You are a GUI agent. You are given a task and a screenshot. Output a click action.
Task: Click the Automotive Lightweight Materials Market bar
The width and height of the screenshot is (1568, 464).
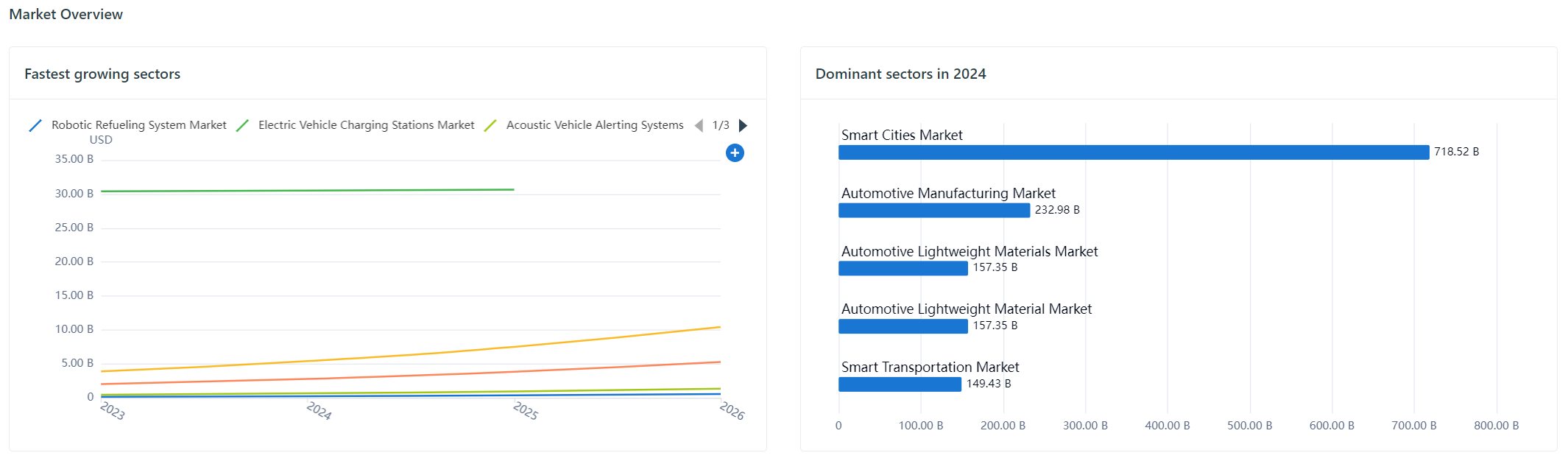903,268
